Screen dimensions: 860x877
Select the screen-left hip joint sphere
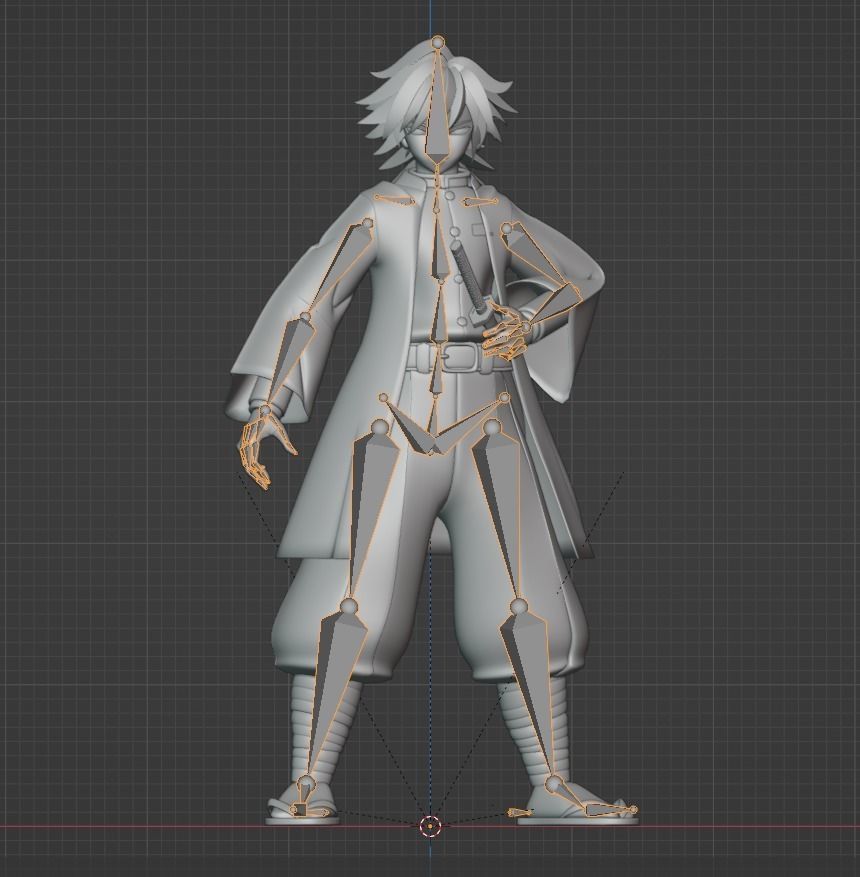coord(381,428)
